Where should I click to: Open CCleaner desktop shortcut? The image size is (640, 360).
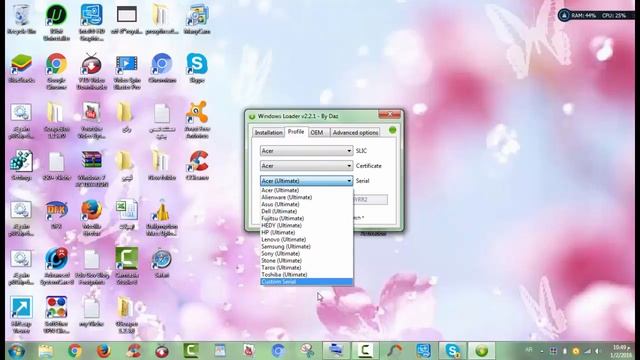[x=197, y=166]
